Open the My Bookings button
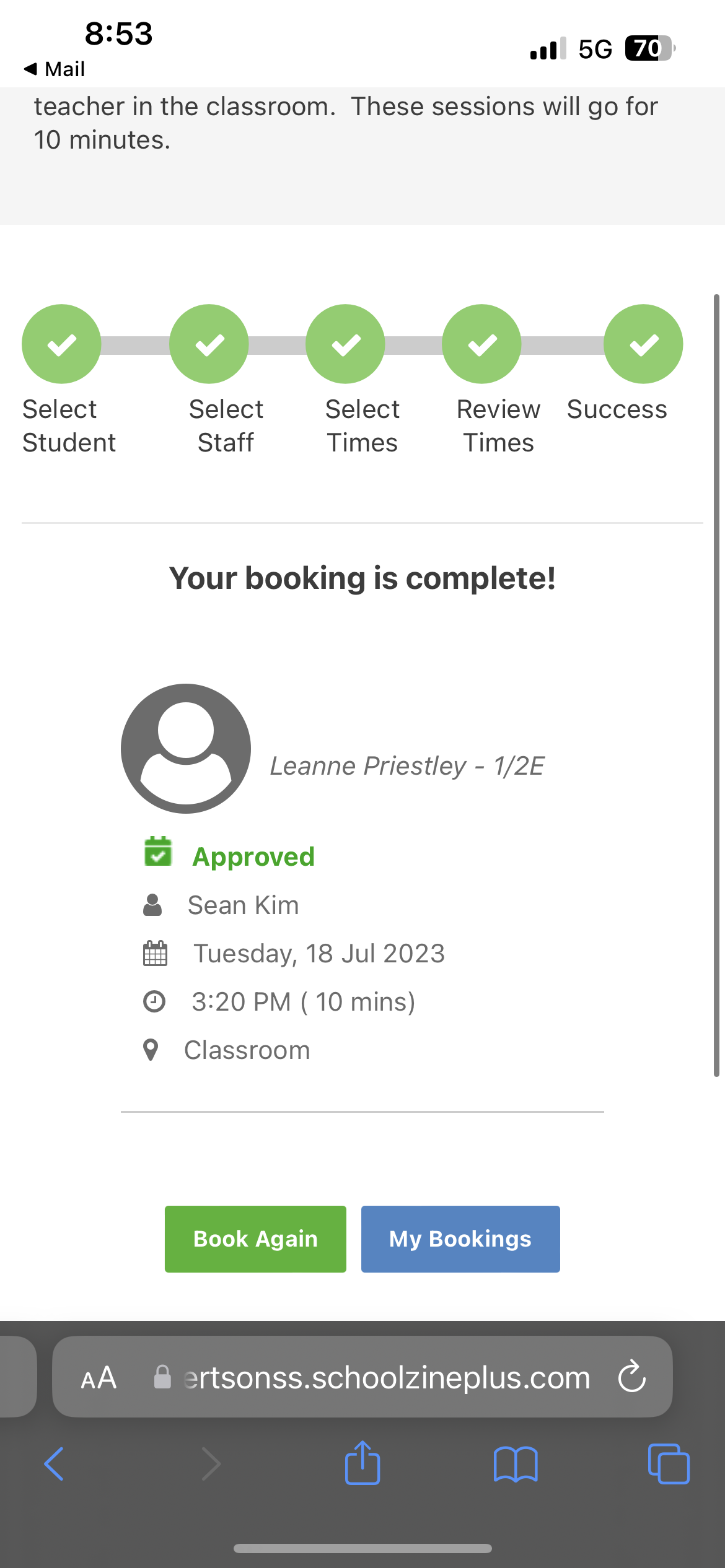Viewport: 725px width, 1568px height. (460, 1239)
